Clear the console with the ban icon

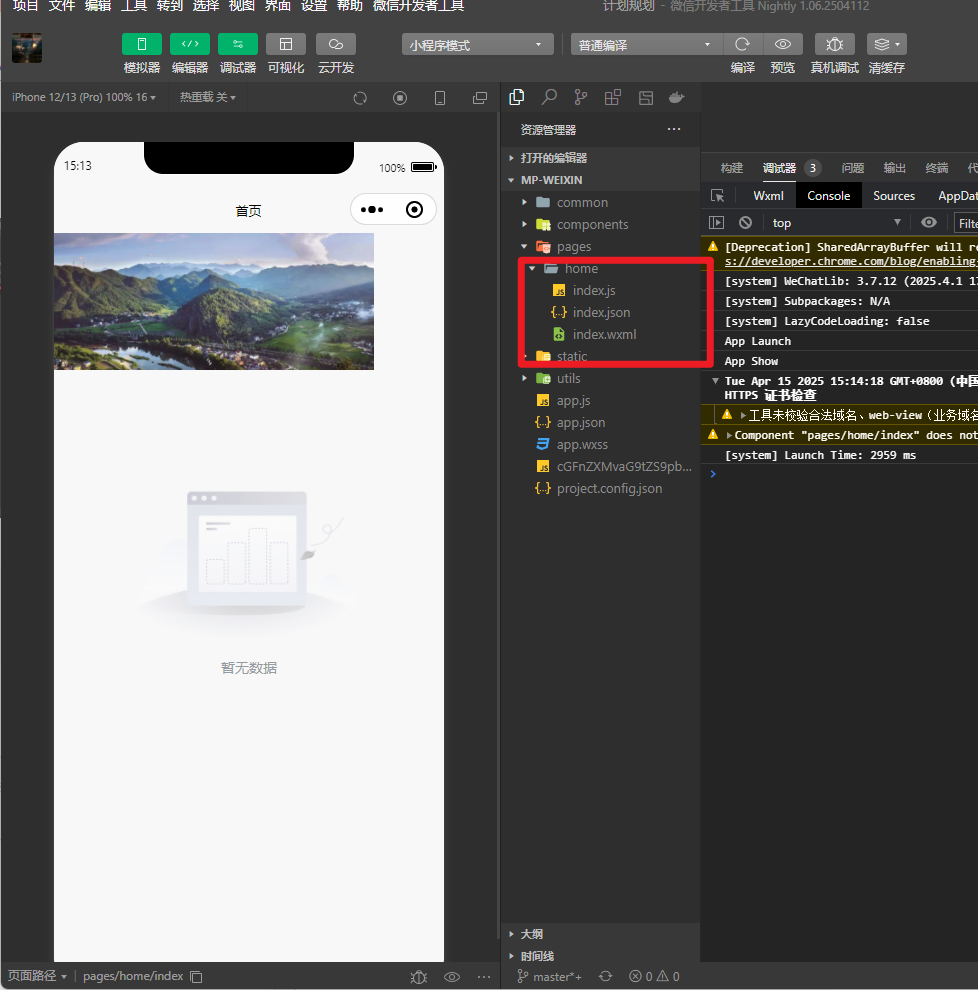coord(745,223)
